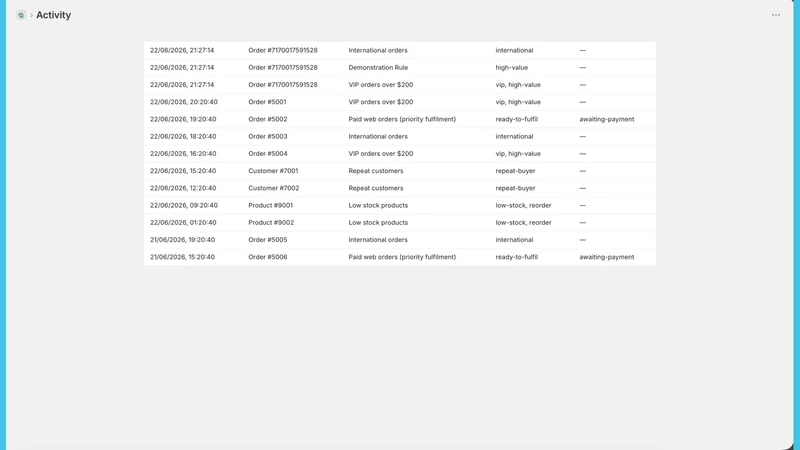Click timestamp '21/06/2026, 15:20:40'
This screenshot has height=450, width=800.
coord(183,257)
